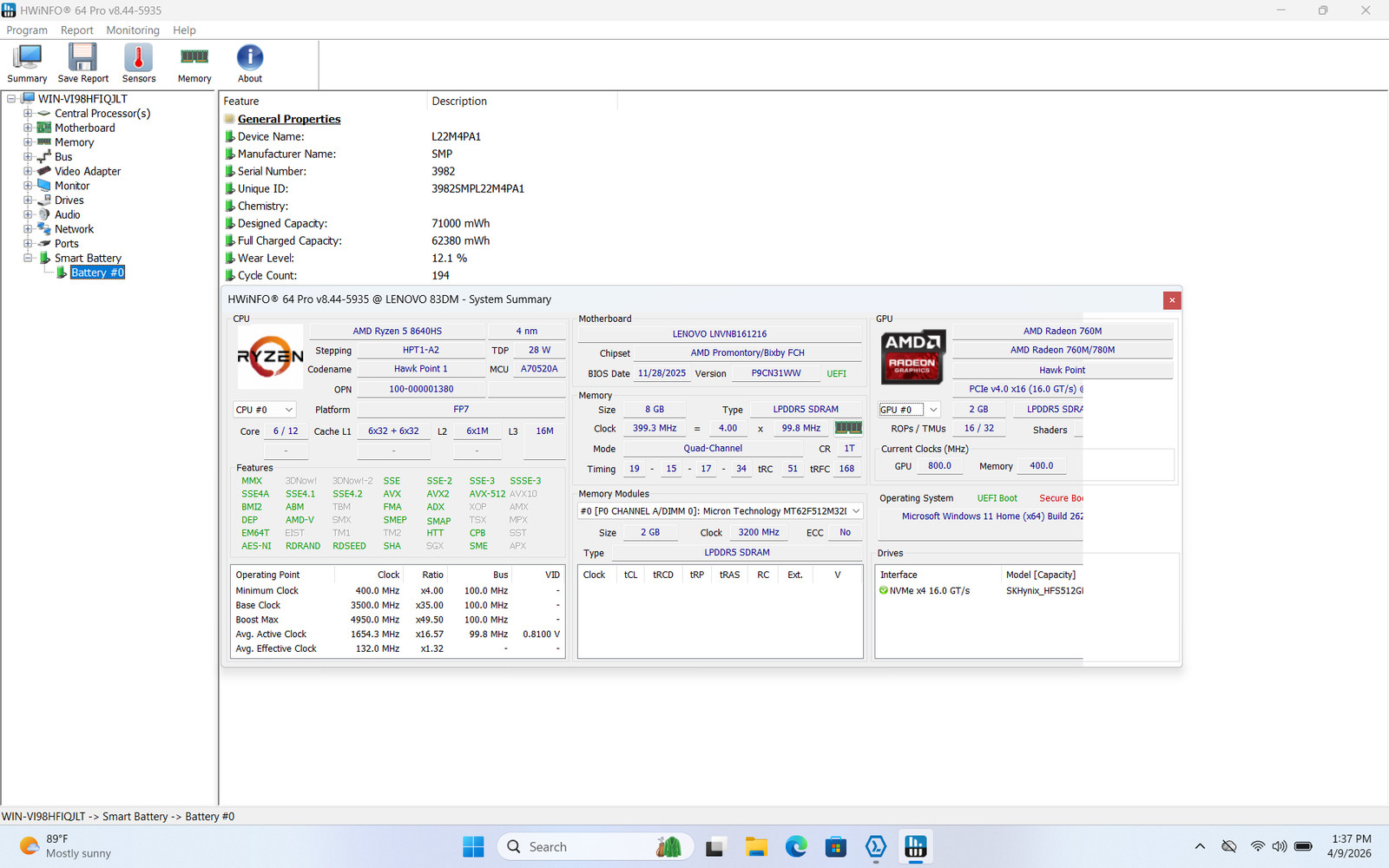Viewport: 1389px width, 868px height.
Task: Click the Designed Capacity value 71000 mWh
Action: (x=460, y=224)
